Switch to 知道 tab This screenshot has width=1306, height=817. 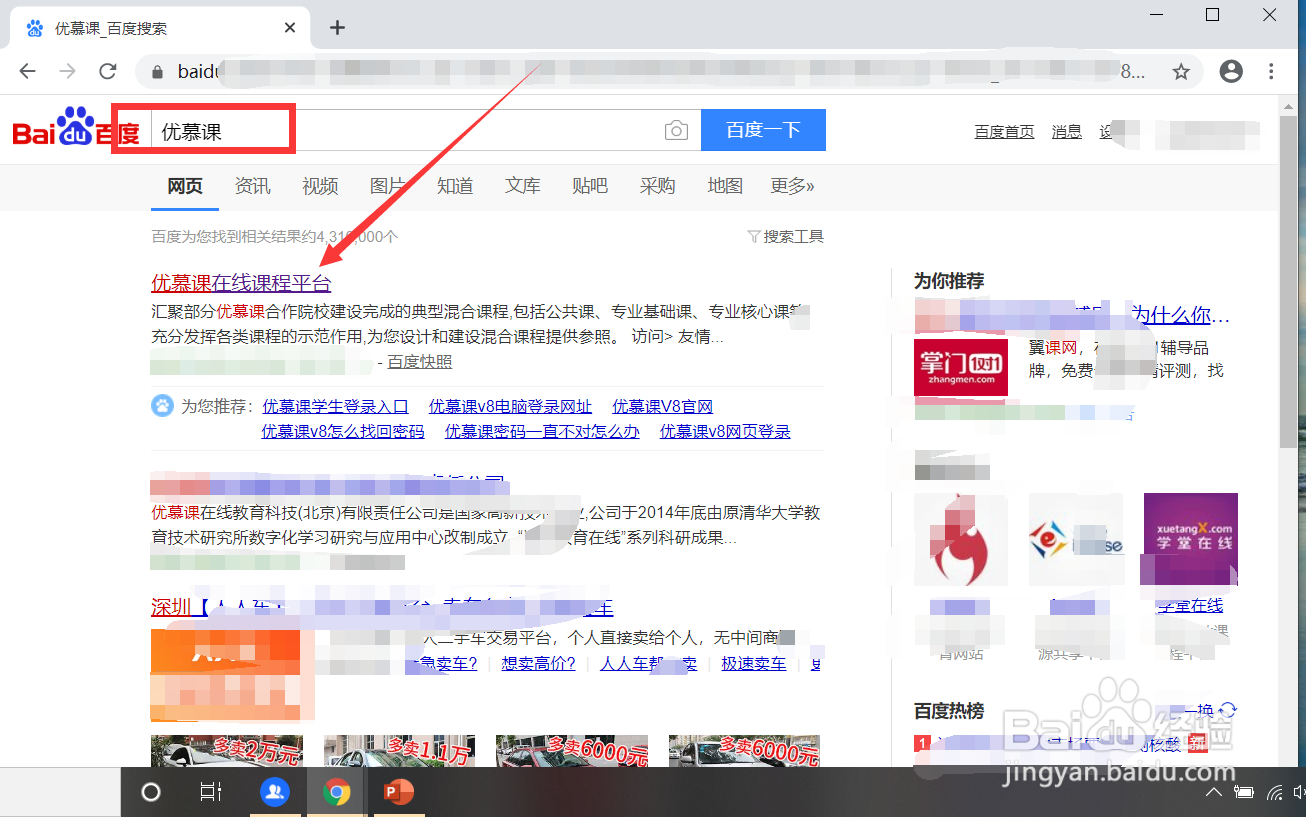point(455,186)
